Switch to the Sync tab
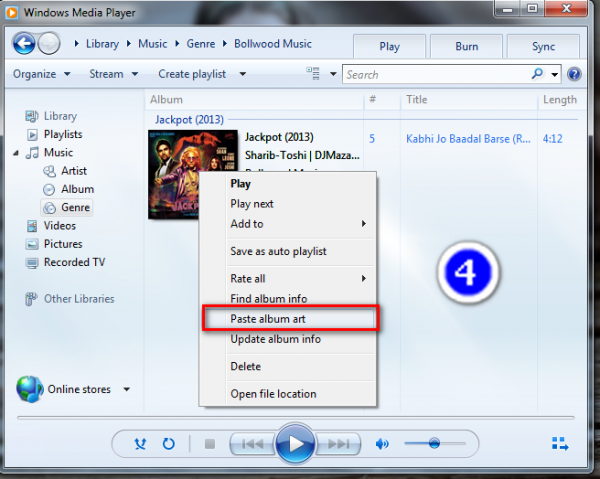The width and height of the screenshot is (600, 479). point(543,46)
